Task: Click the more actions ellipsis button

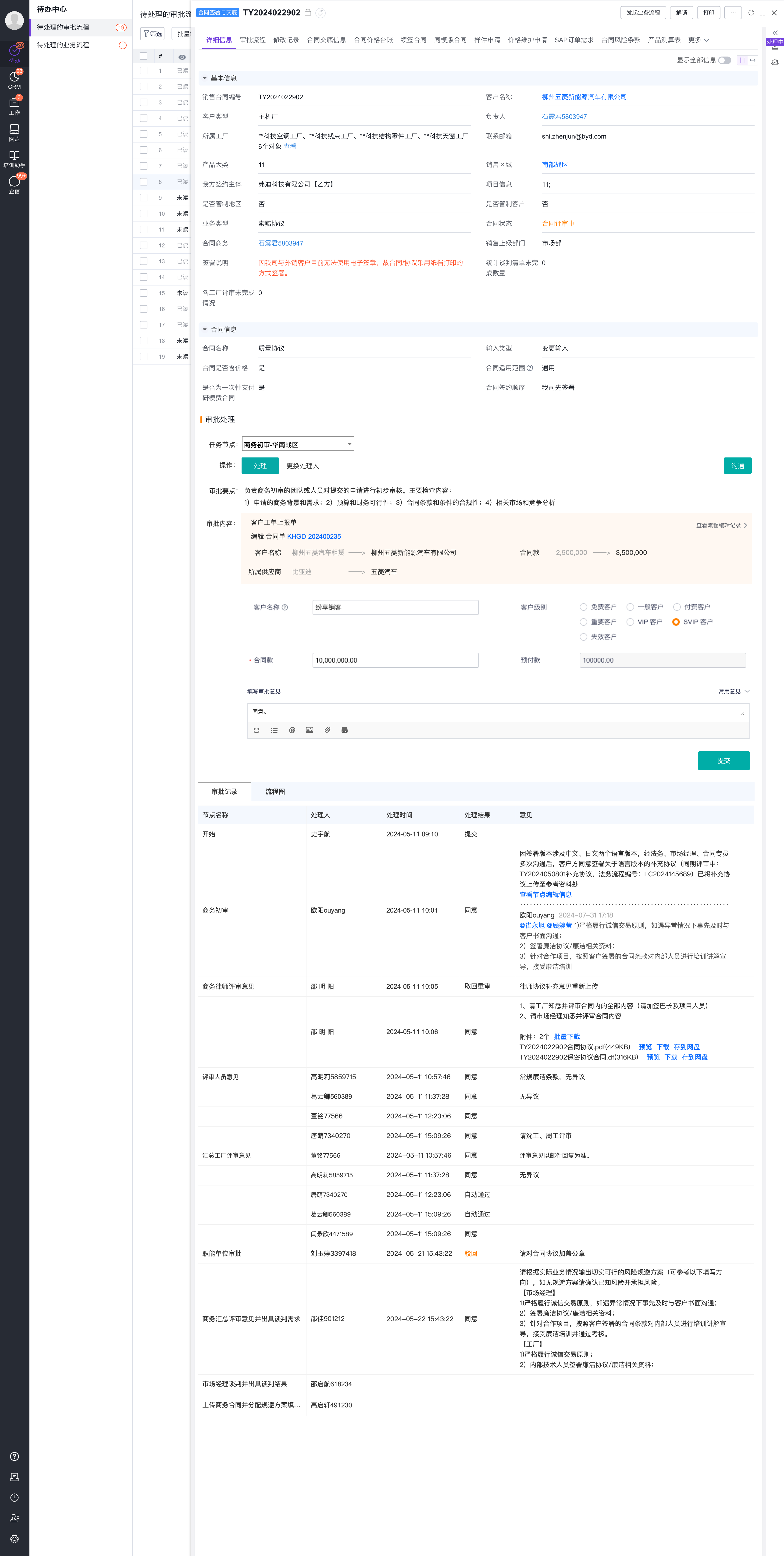Action: tap(733, 12)
